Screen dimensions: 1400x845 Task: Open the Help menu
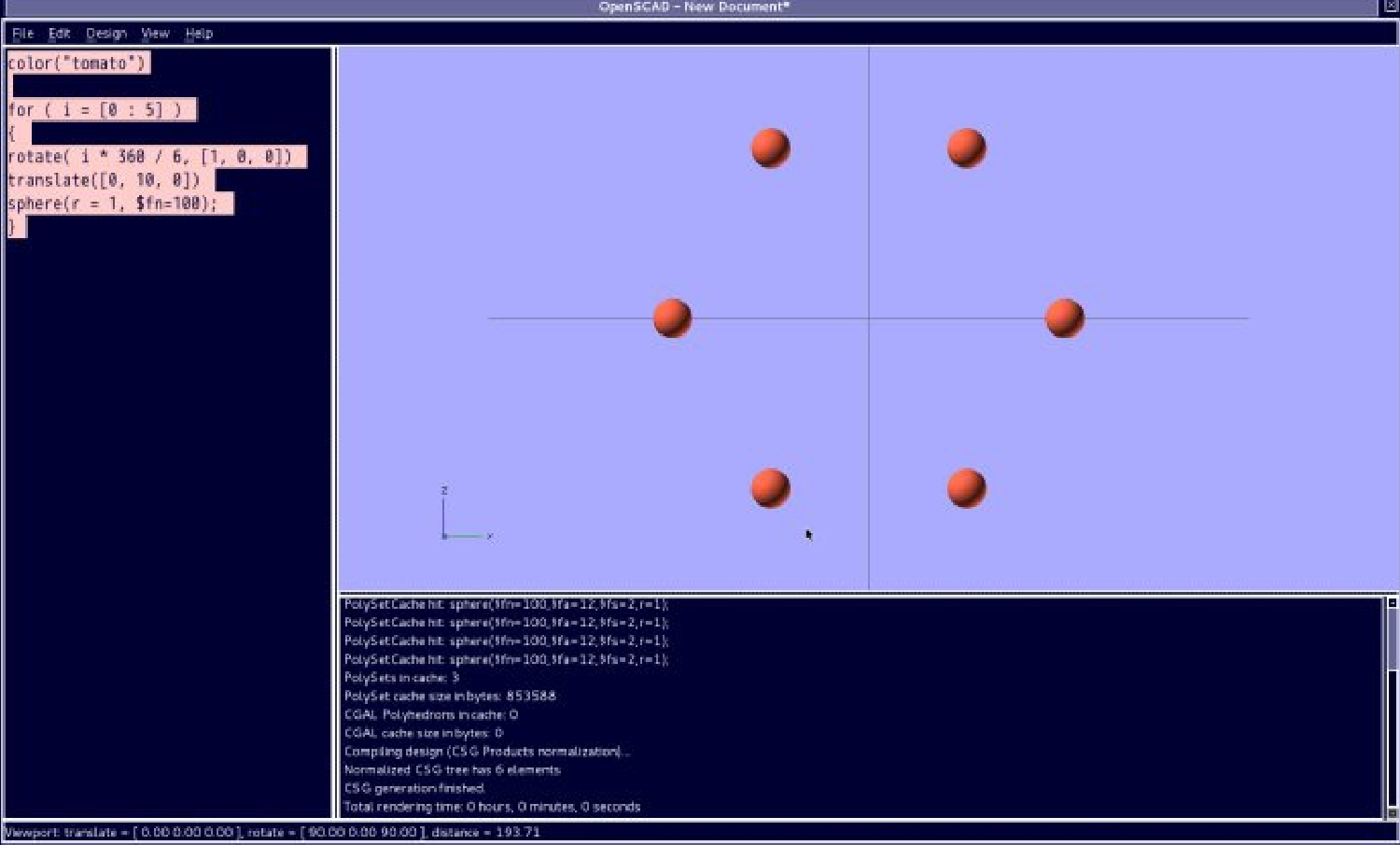tap(199, 34)
